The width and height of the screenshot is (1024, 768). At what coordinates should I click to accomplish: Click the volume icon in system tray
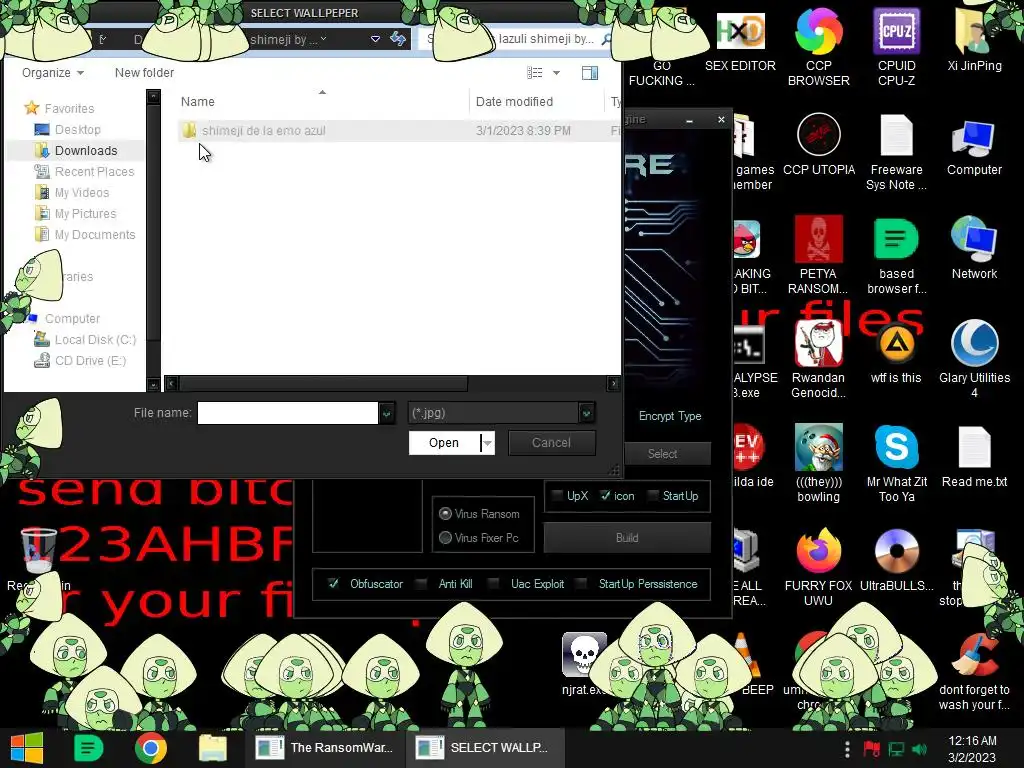tap(920, 749)
